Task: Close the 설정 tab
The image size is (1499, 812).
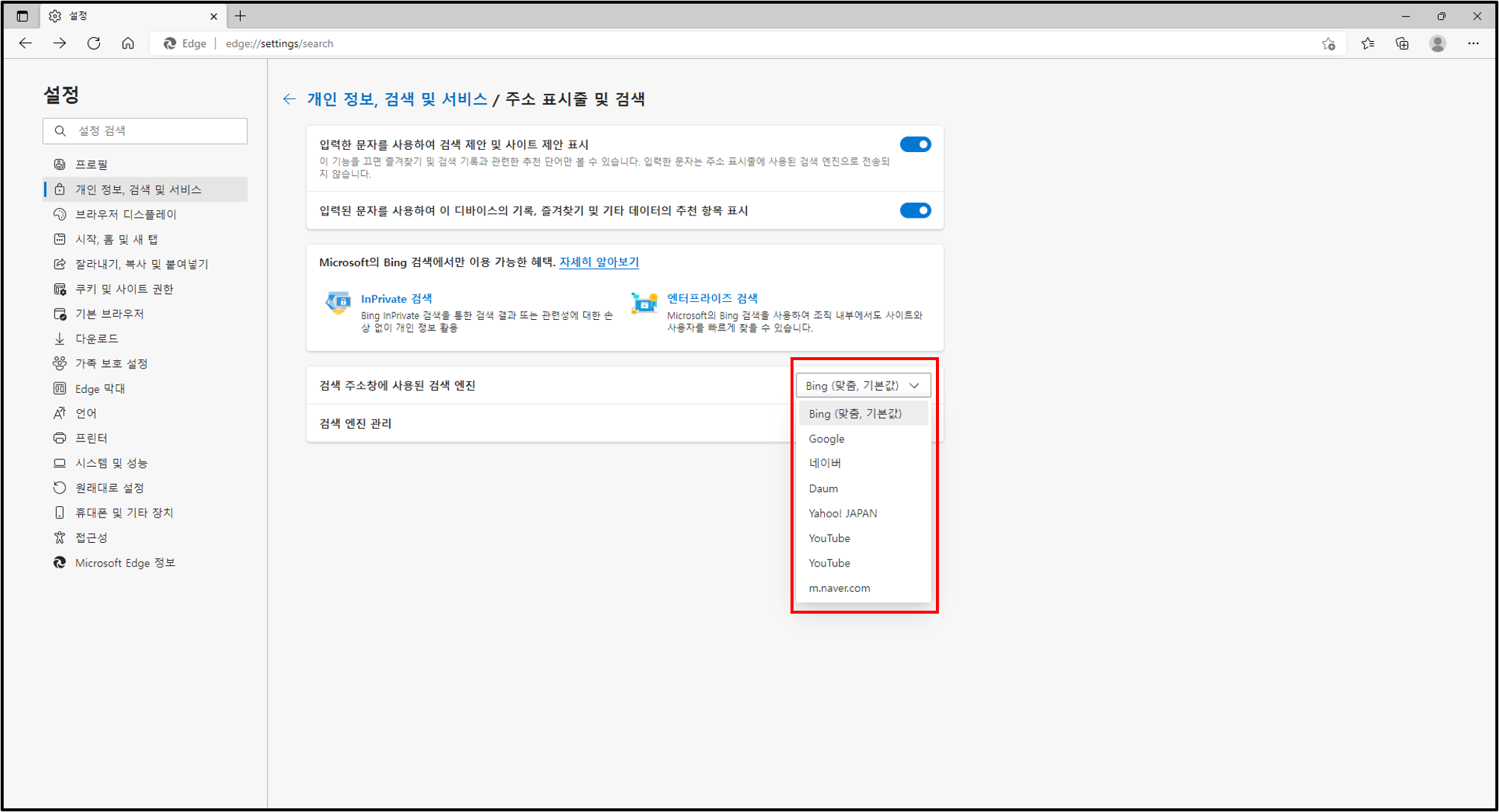Action: click(x=213, y=16)
